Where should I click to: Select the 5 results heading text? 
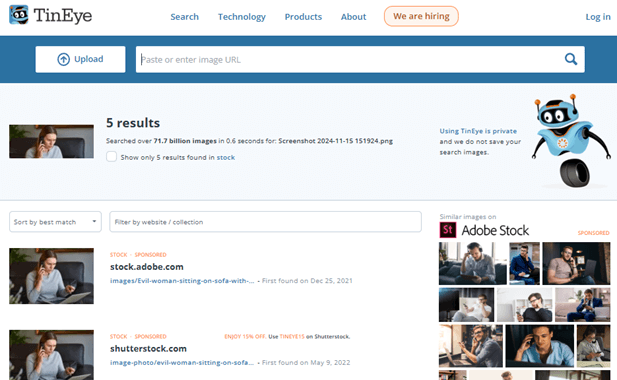(x=133, y=123)
